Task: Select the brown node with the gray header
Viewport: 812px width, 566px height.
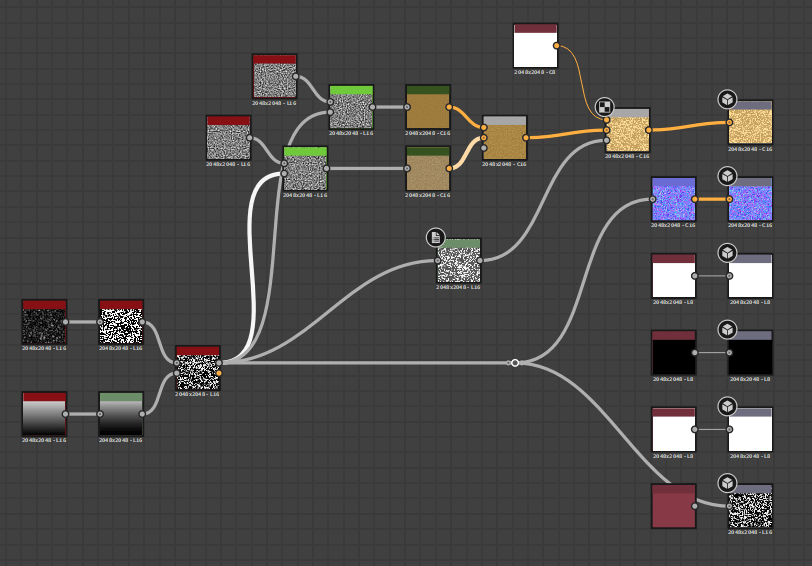Action: pos(504,138)
